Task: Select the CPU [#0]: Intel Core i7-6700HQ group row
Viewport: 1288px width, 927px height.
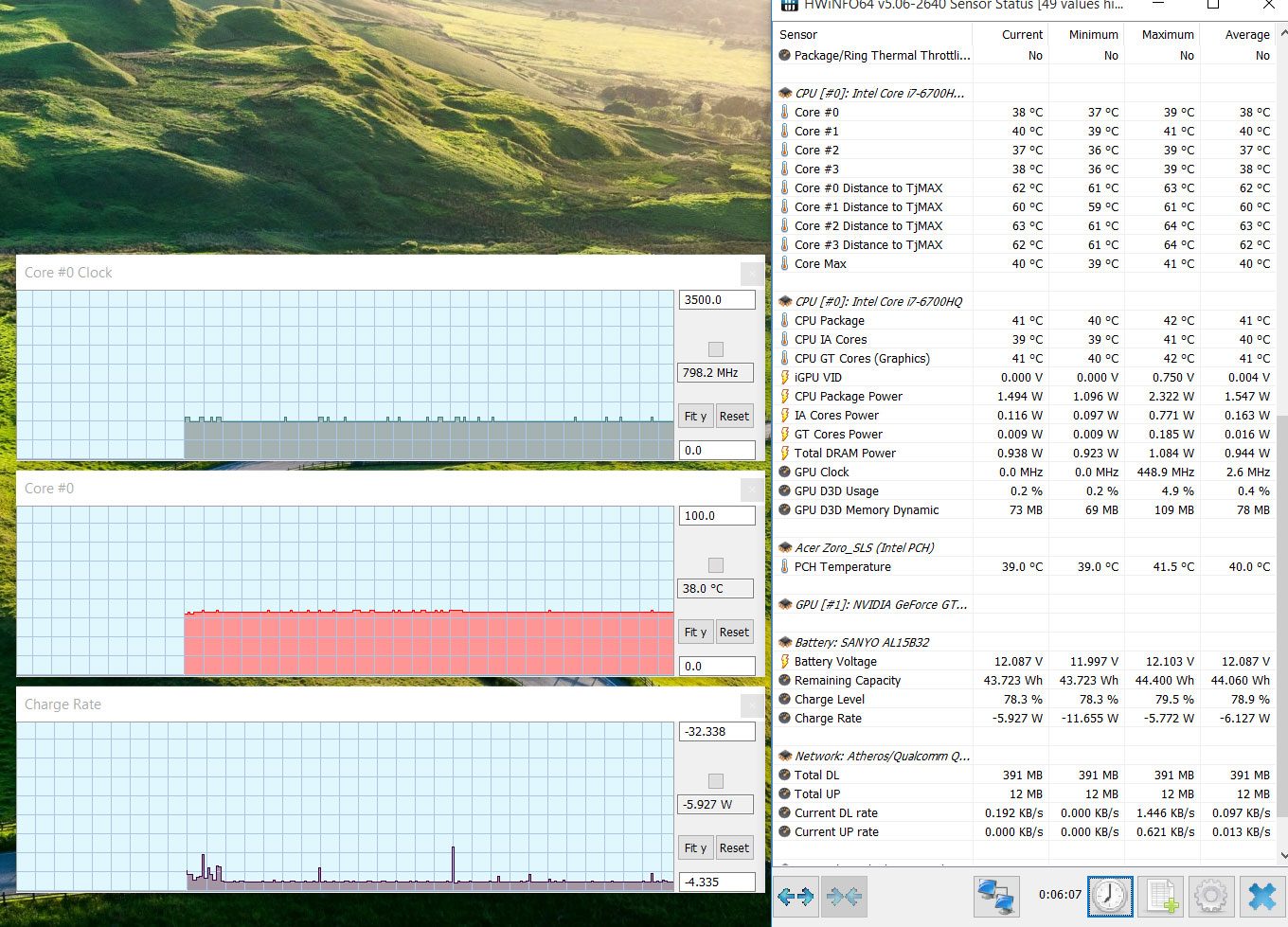Action: pos(1025,301)
